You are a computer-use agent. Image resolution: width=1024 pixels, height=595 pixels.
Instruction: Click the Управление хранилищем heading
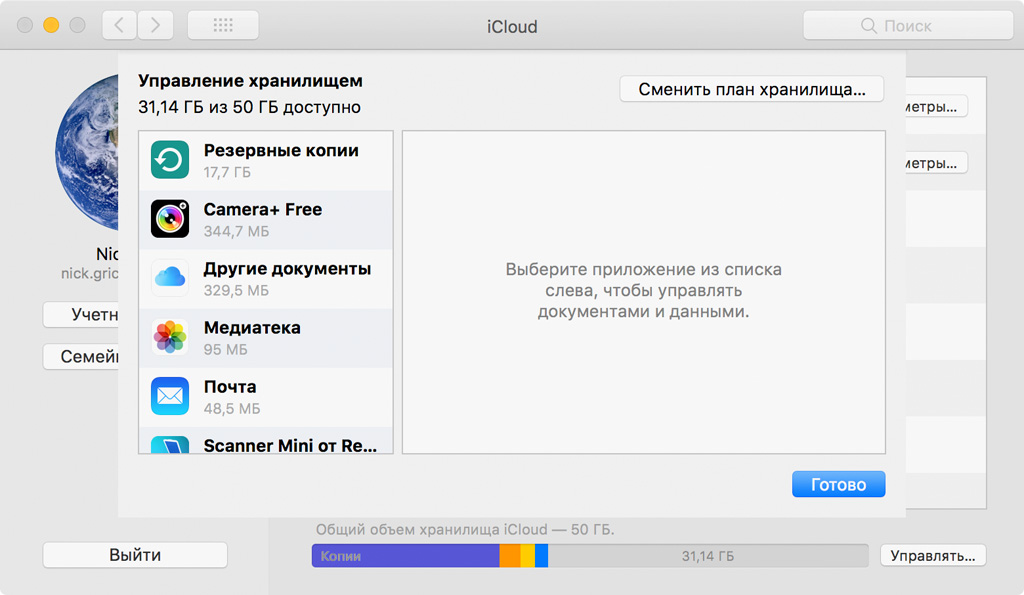click(250, 81)
